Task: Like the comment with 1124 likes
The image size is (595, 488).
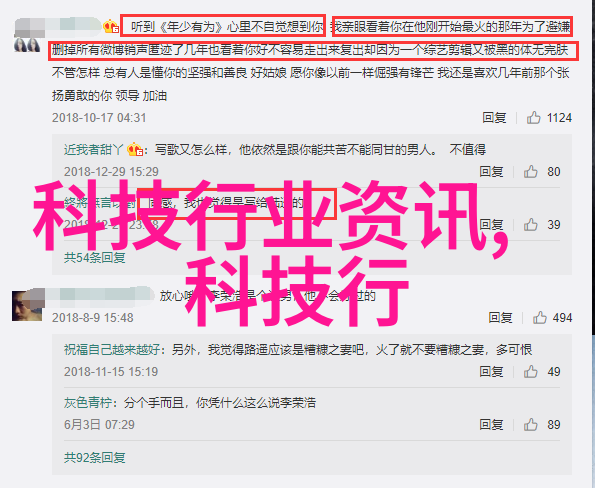Action: click(x=533, y=118)
